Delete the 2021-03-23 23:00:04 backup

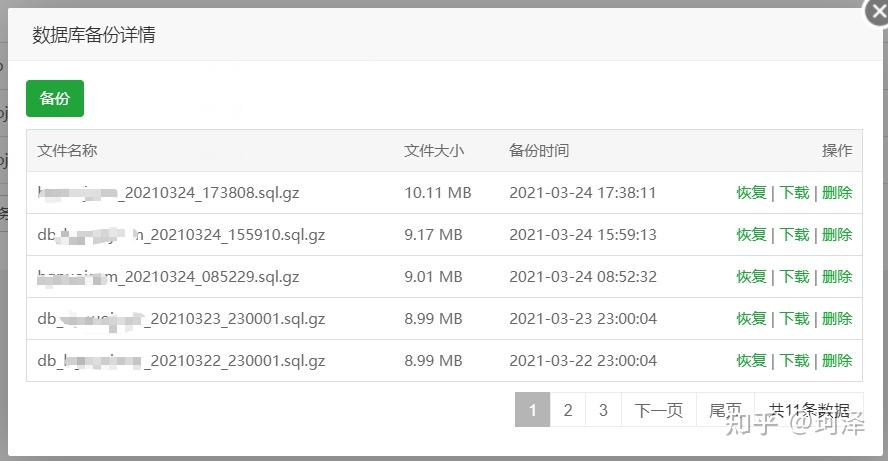[837, 319]
